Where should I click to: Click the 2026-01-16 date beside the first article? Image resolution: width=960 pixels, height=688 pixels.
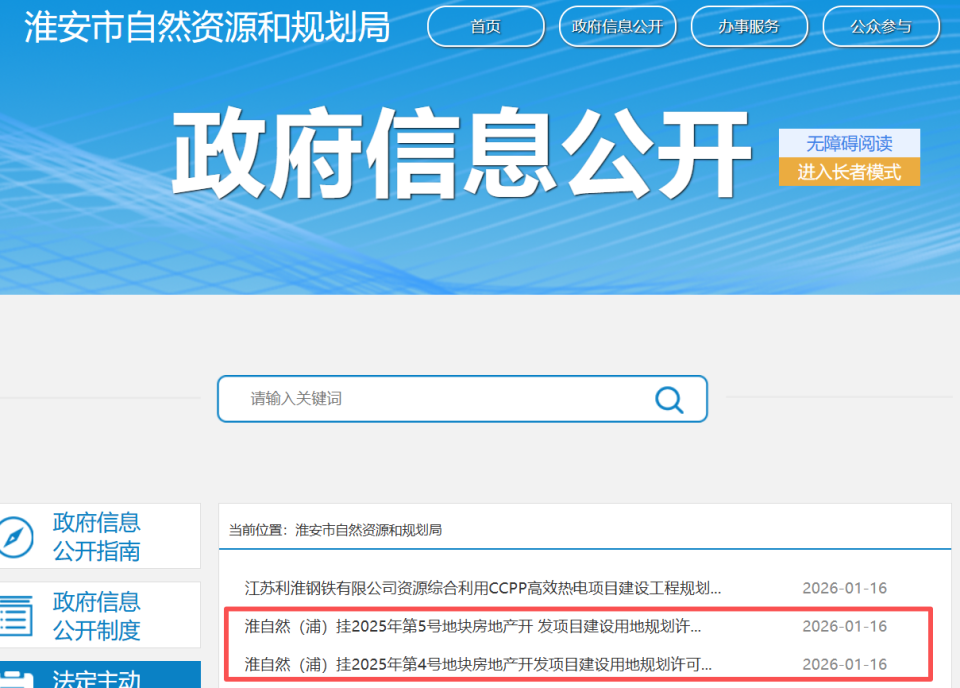[843, 588]
